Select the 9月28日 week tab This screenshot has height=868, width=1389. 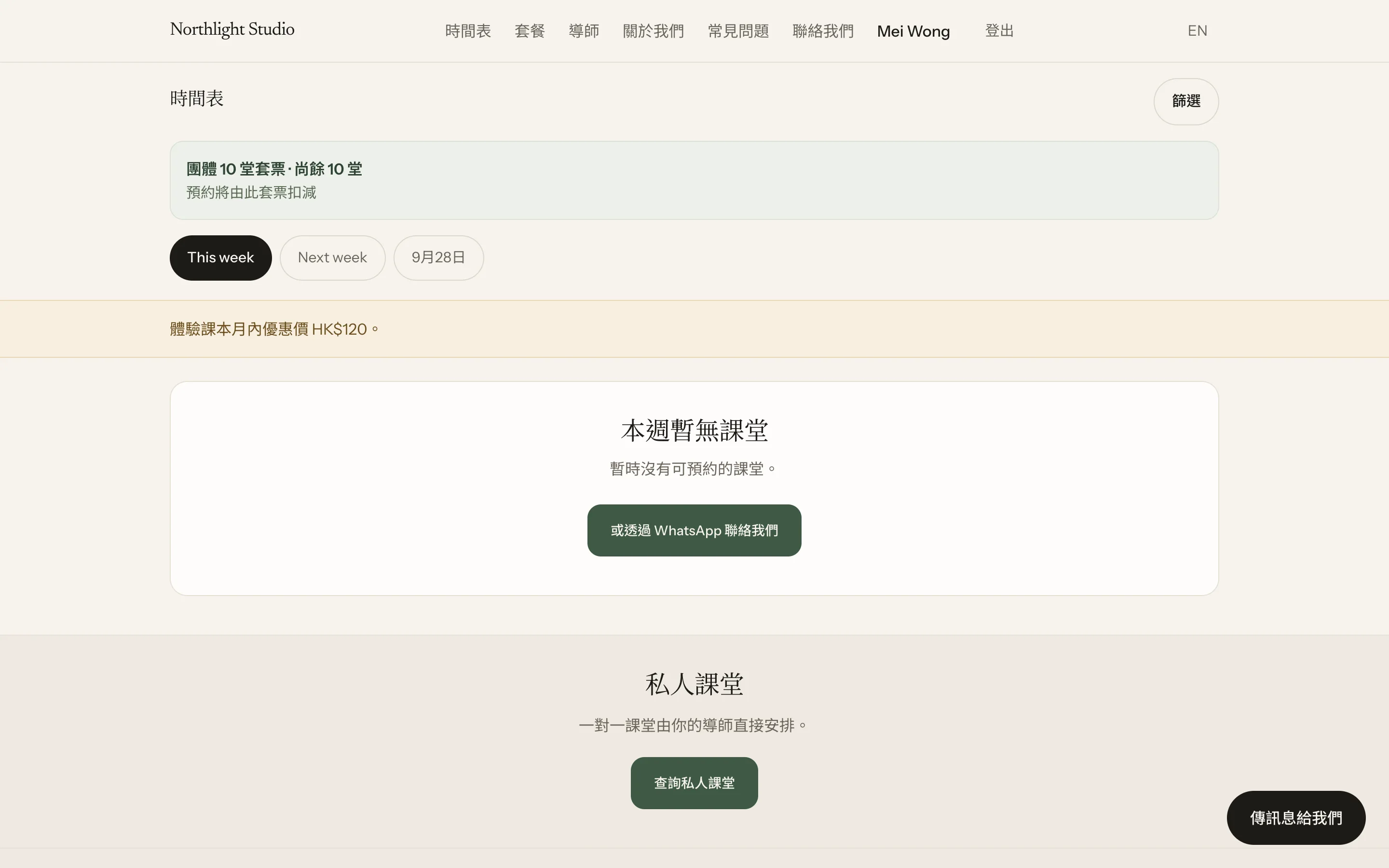point(438,258)
